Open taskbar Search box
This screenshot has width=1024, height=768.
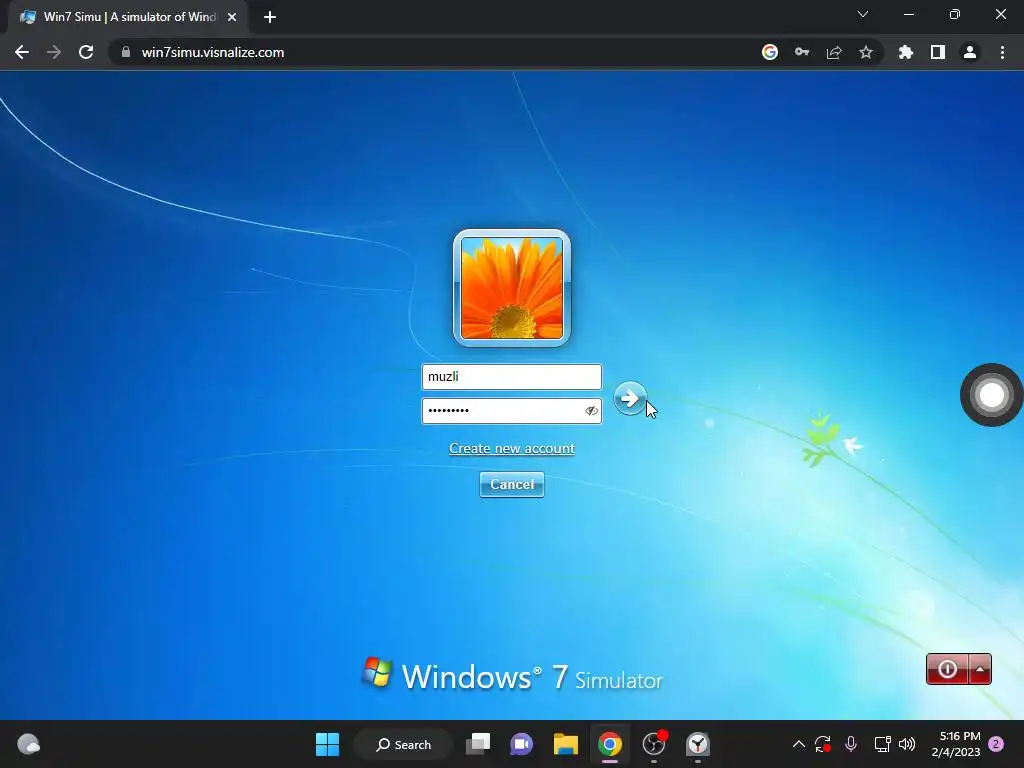click(404, 744)
